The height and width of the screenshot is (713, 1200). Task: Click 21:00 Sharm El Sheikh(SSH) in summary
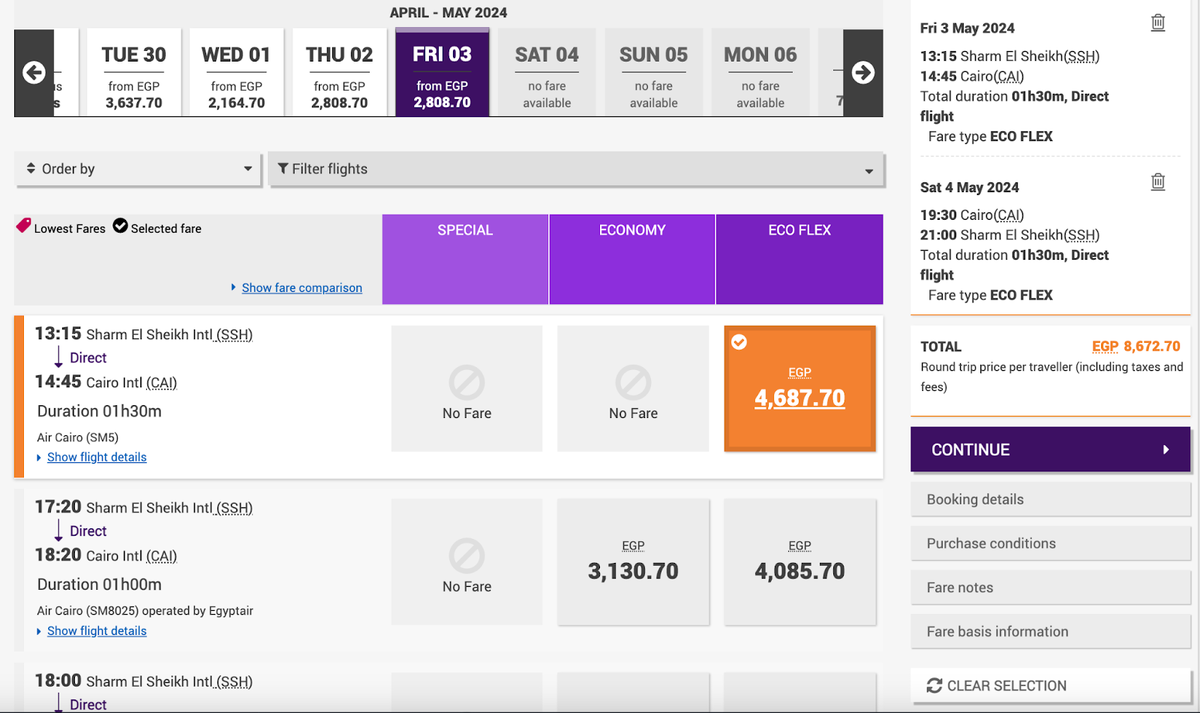pyautogui.click(x=1010, y=235)
